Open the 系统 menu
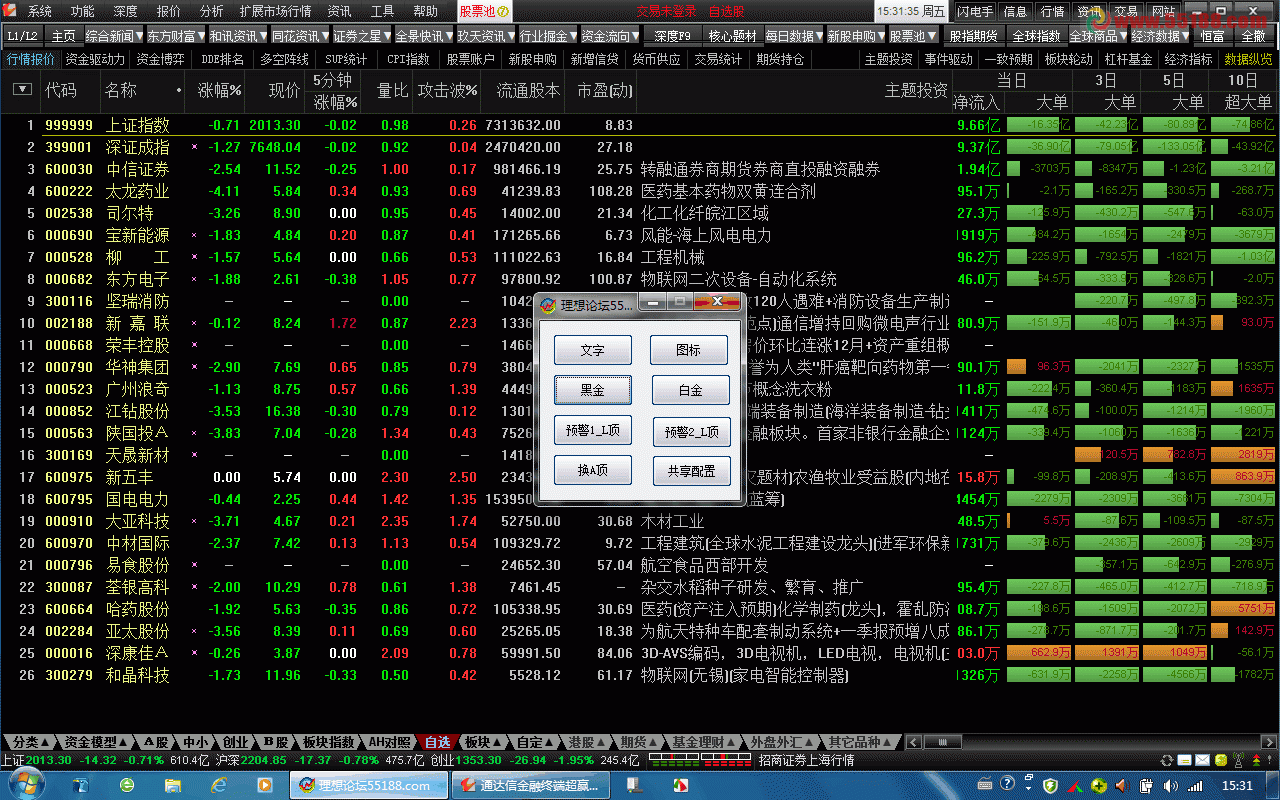 click(39, 11)
